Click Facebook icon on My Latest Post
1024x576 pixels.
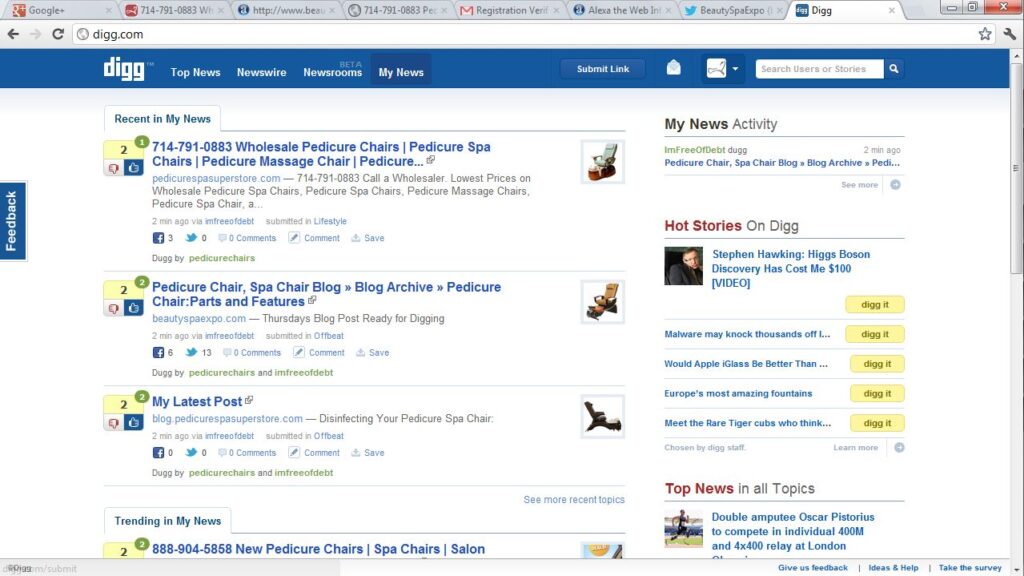tap(158, 453)
